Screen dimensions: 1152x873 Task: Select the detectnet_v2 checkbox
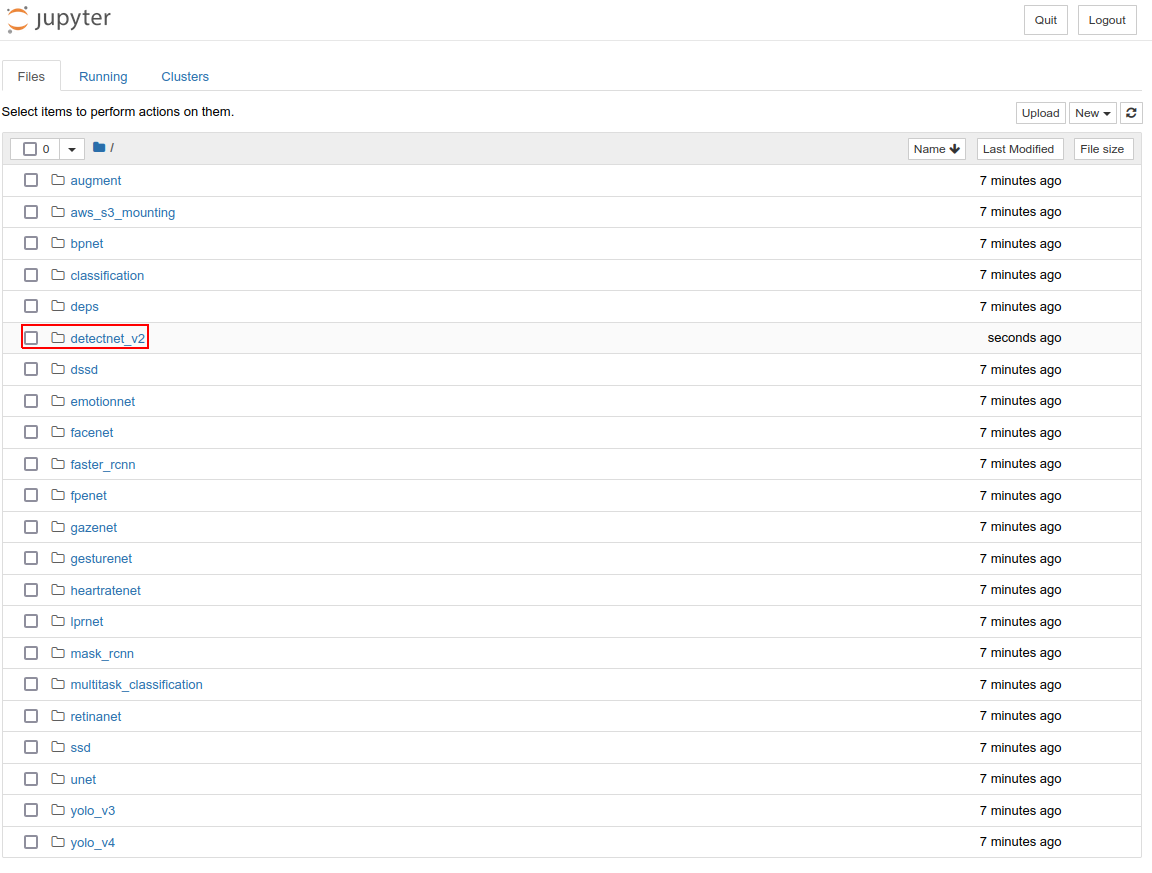click(x=31, y=338)
